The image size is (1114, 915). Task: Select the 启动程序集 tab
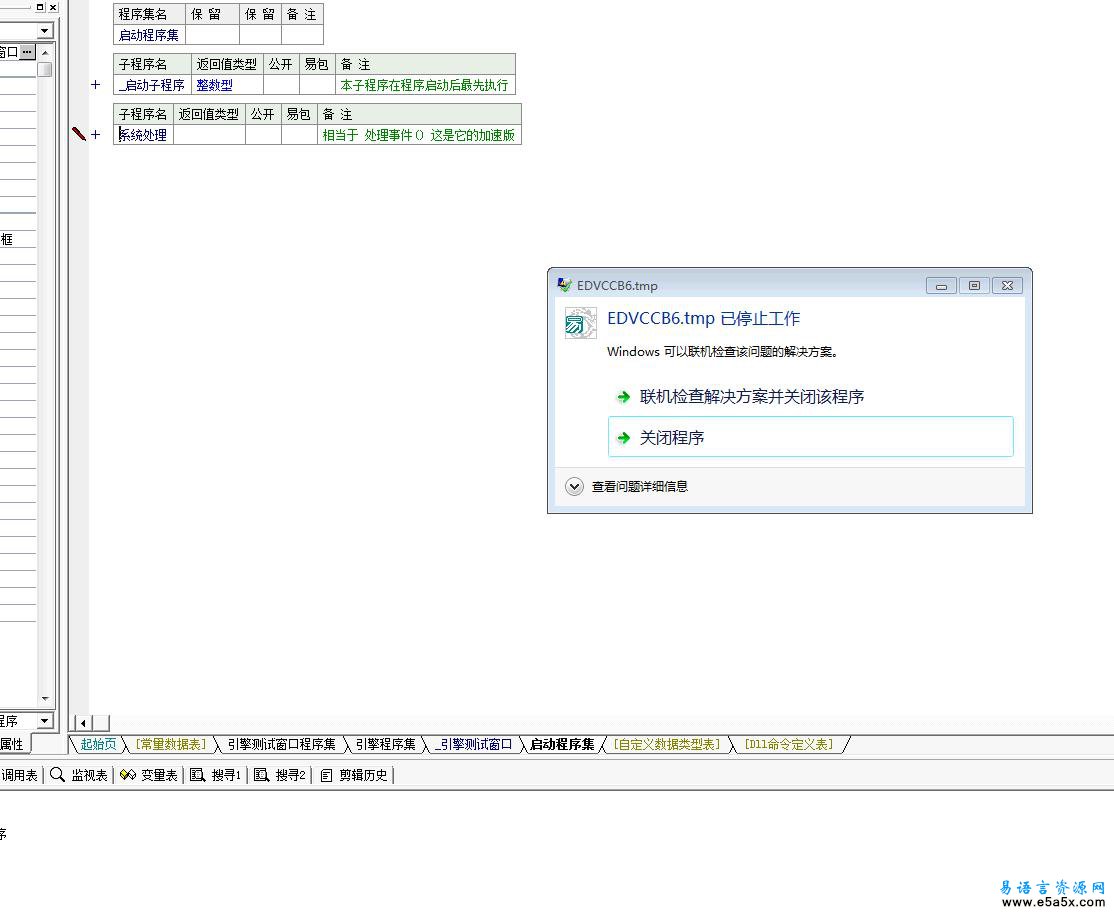pos(562,744)
